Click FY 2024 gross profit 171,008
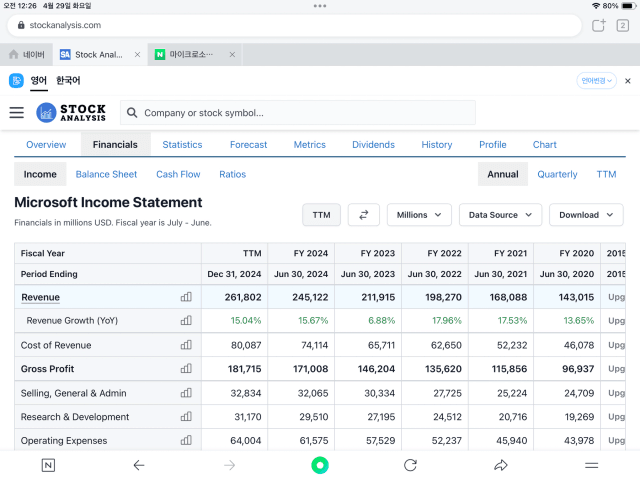This screenshot has height=480, width=640. (311, 369)
